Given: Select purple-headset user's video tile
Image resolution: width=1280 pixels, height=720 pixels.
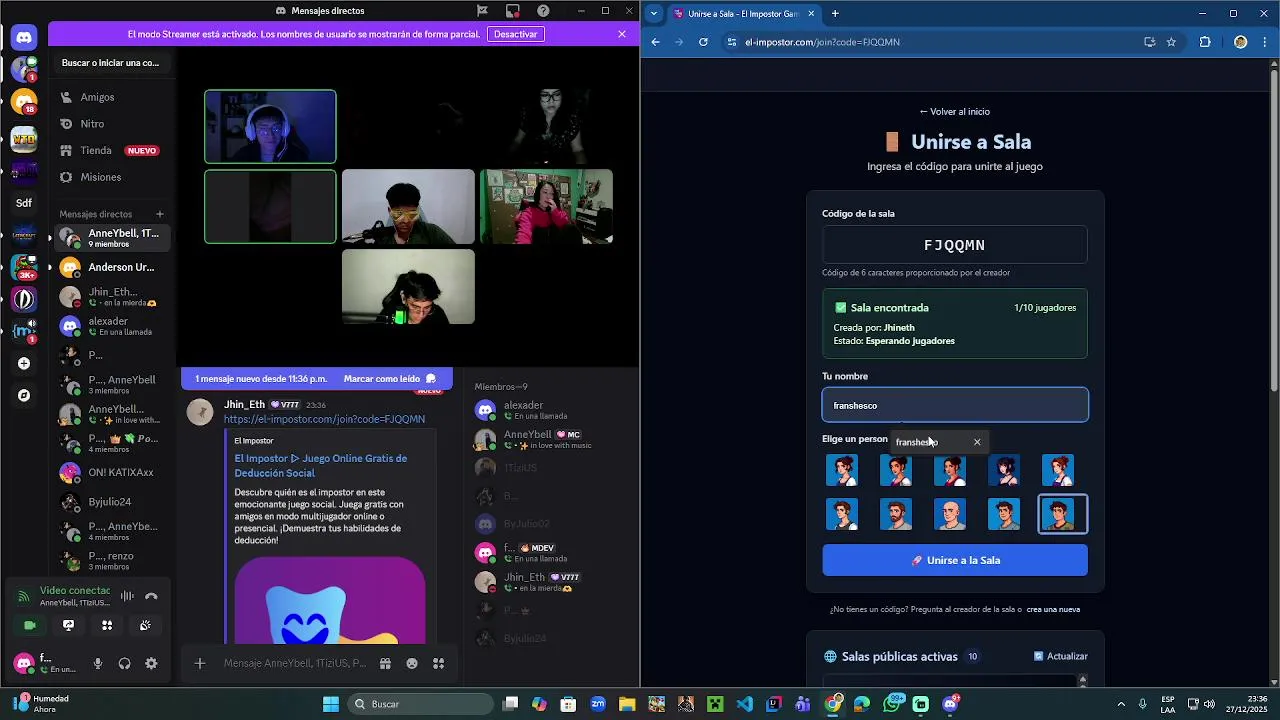Looking at the screenshot, I should [270, 127].
